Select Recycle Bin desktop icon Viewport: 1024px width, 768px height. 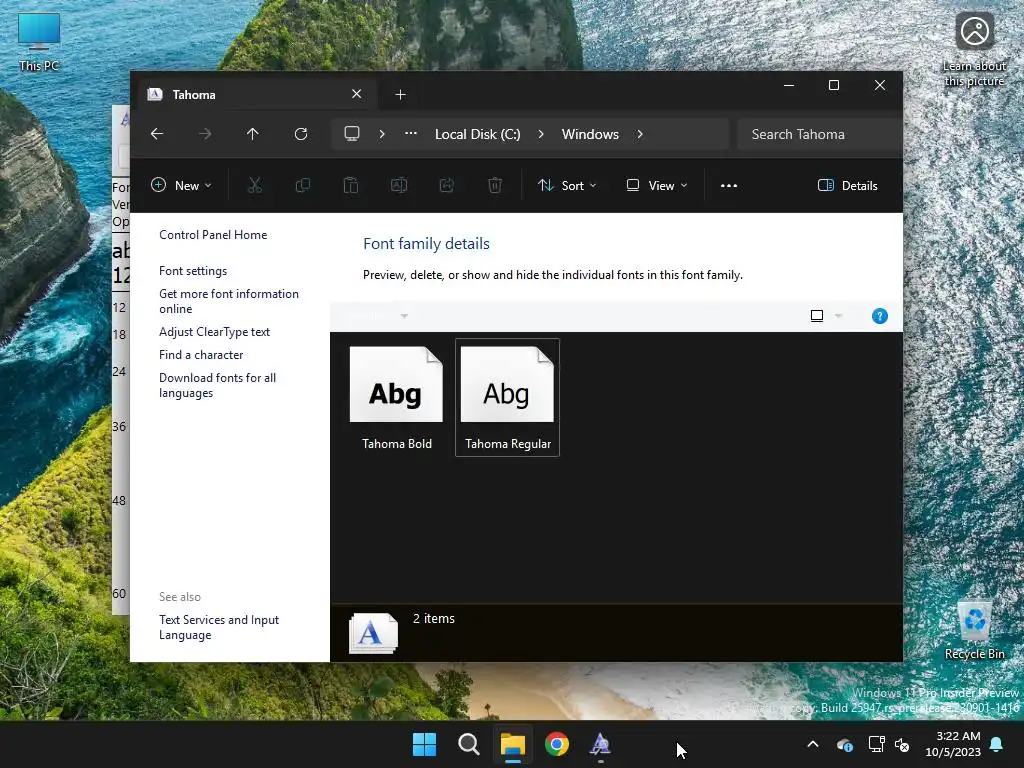click(974, 630)
